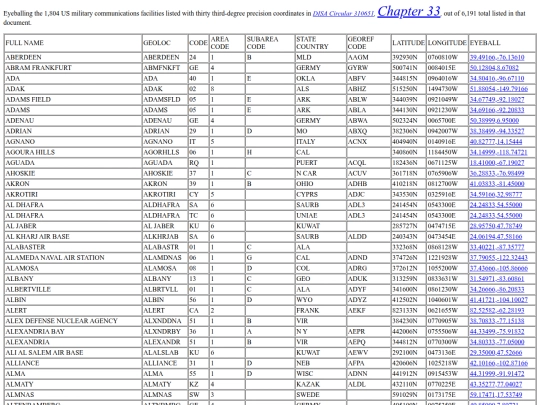This screenshot has width=540, height=405.
Task: Select the ALKHRJAB geoloc cell
Action: [165, 237]
